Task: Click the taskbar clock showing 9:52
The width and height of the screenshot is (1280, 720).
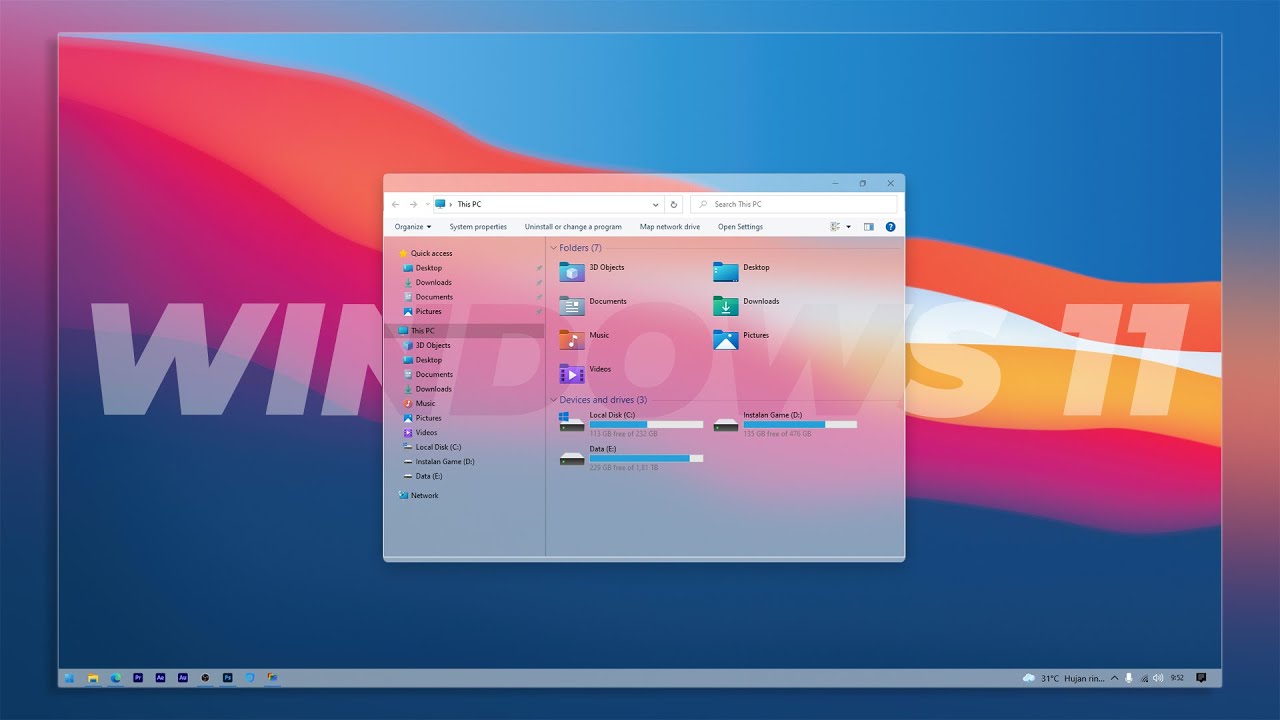Action: (x=1177, y=678)
